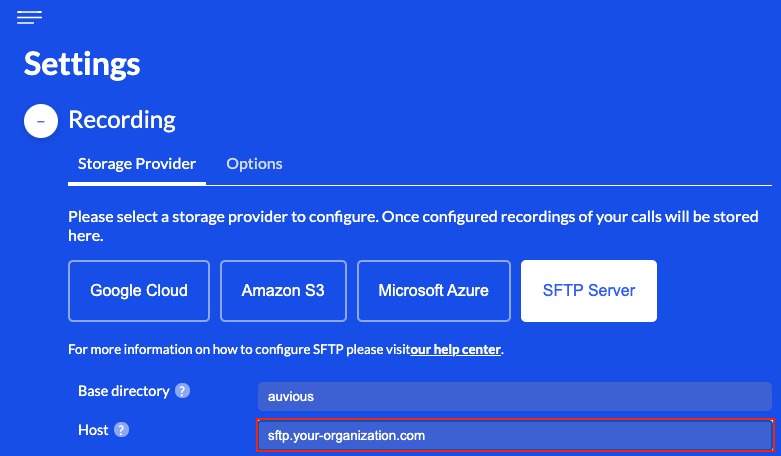Select the SFTP Server provider
This screenshot has width=781, height=456.
click(589, 291)
